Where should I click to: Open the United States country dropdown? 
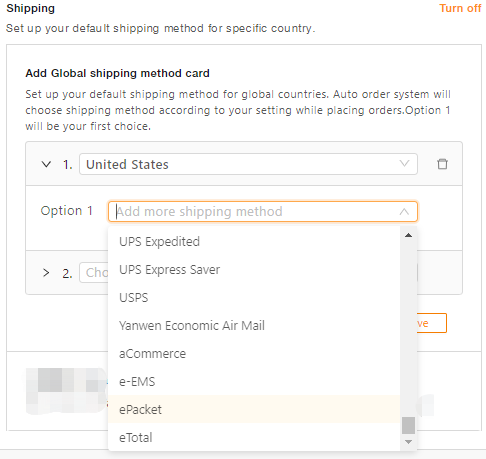[248, 164]
